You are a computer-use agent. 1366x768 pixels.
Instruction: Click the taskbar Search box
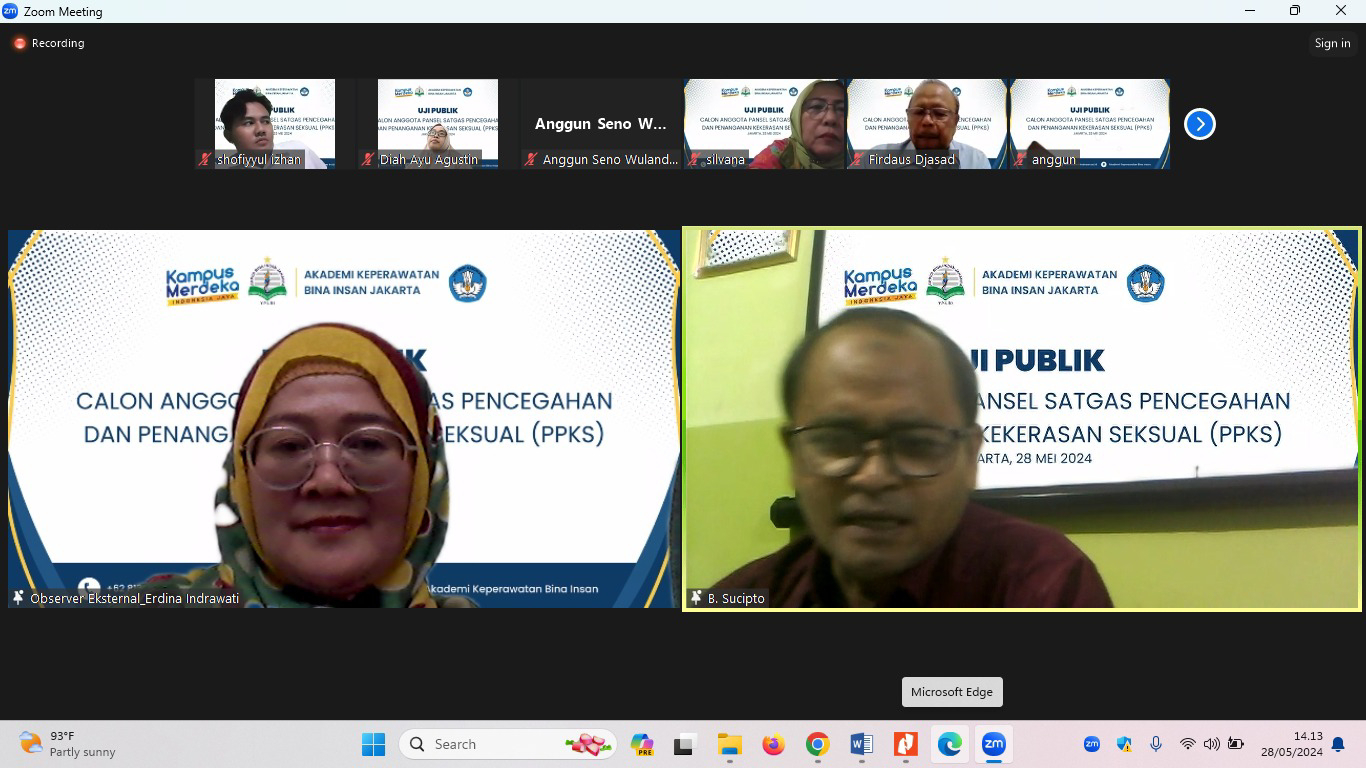pyautogui.click(x=506, y=744)
